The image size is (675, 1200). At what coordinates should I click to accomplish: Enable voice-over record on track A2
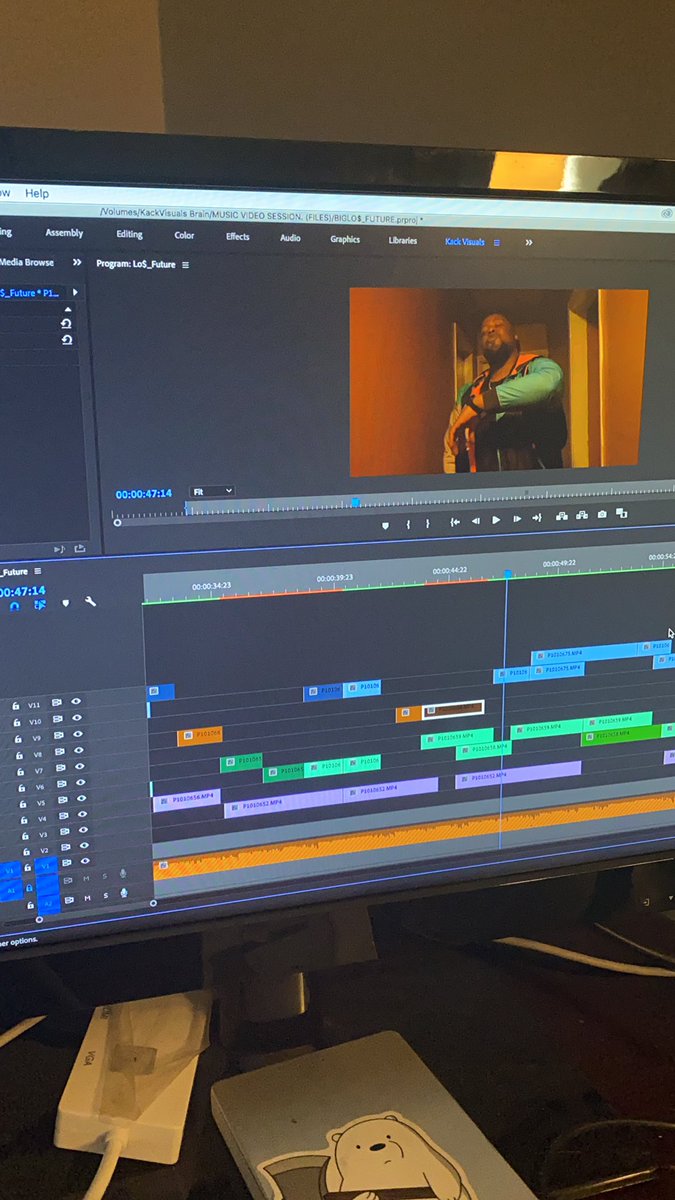pyautogui.click(x=124, y=892)
